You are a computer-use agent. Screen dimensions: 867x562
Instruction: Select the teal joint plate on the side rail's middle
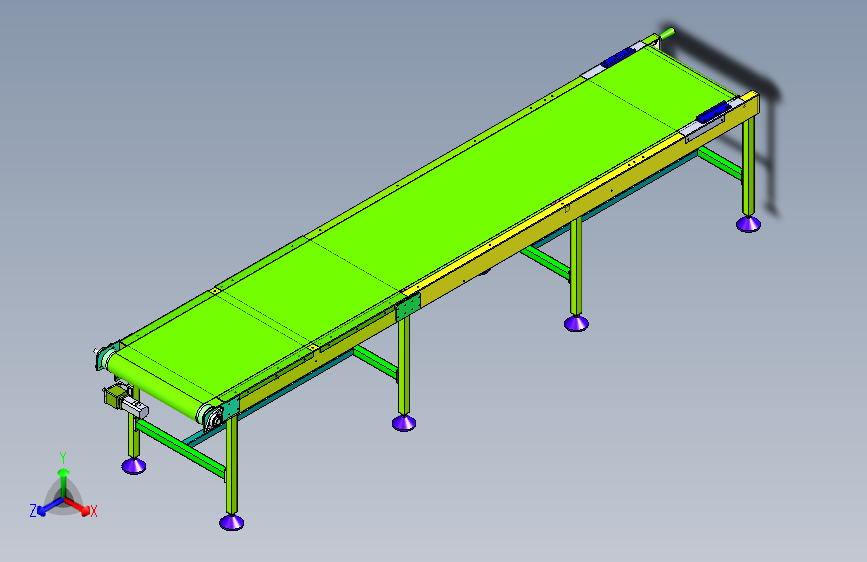pyautogui.click(x=408, y=307)
